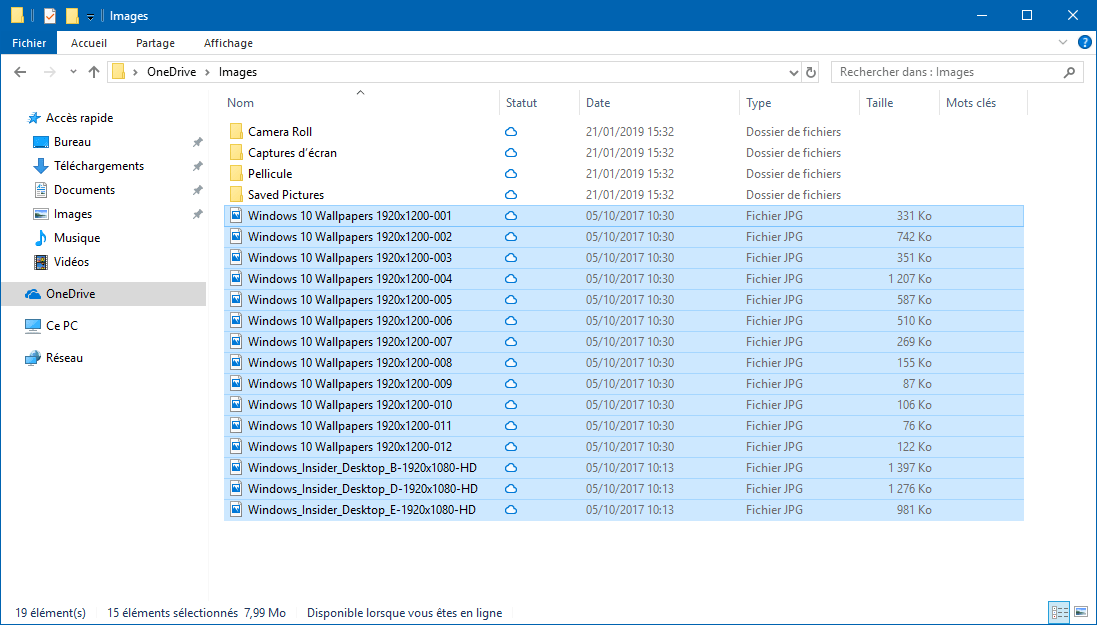1097x625 pixels.
Task: Switch to details view icon in status bar
Action: (1059, 612)
